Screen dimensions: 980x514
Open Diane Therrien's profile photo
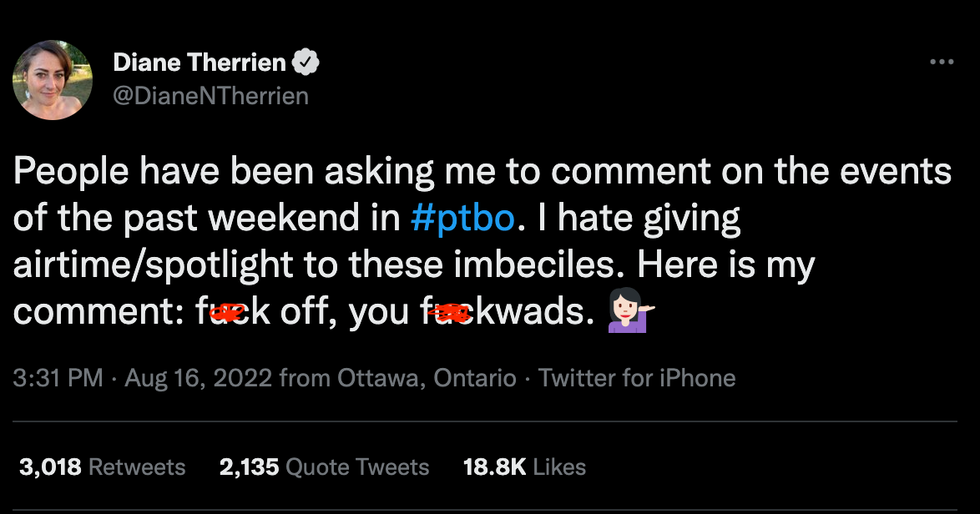pos(52,80)
